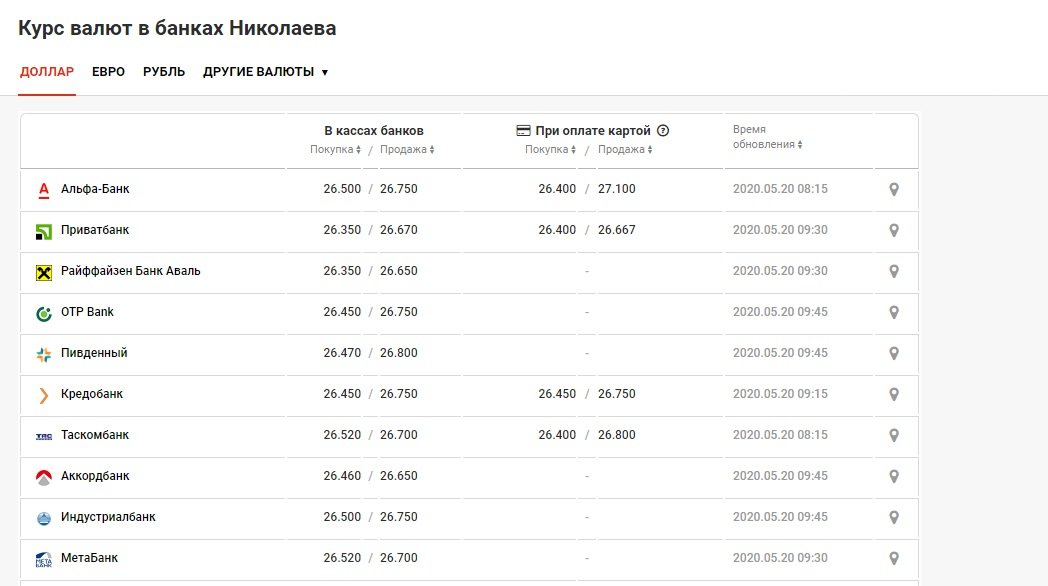Show Райффайзен Банк Аваль location pin
This screenshot has width=1048, height=586.
pos(894,271)
